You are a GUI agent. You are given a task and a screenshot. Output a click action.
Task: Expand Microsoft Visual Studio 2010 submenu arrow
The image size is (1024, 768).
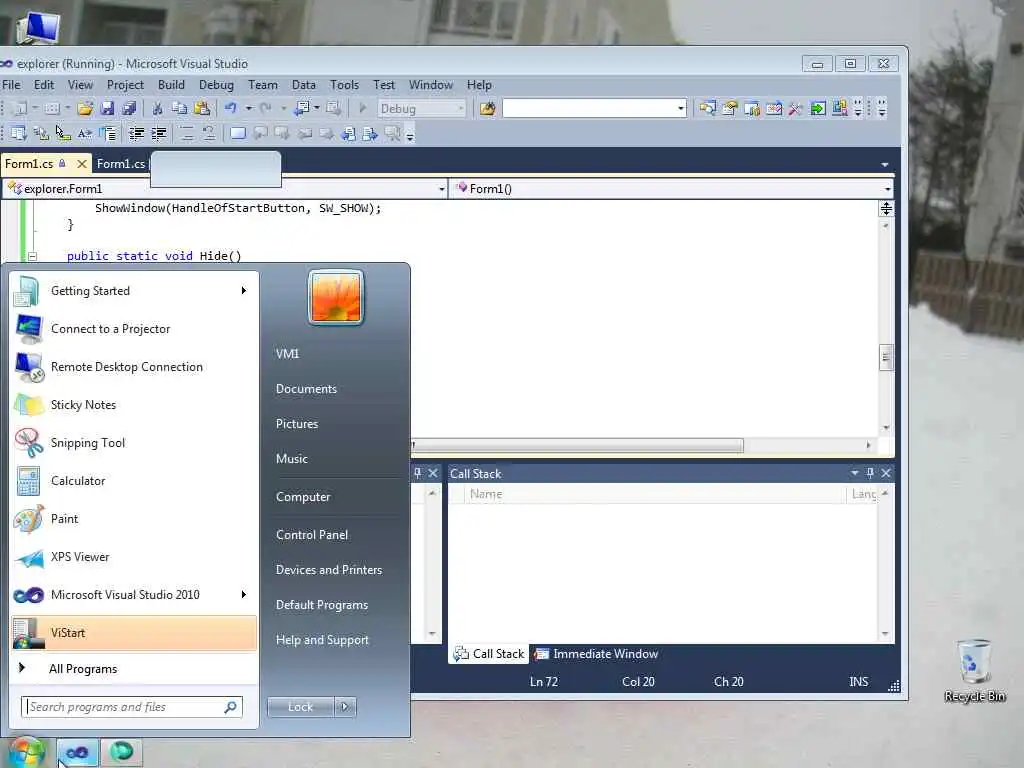(x=244, y=594)
